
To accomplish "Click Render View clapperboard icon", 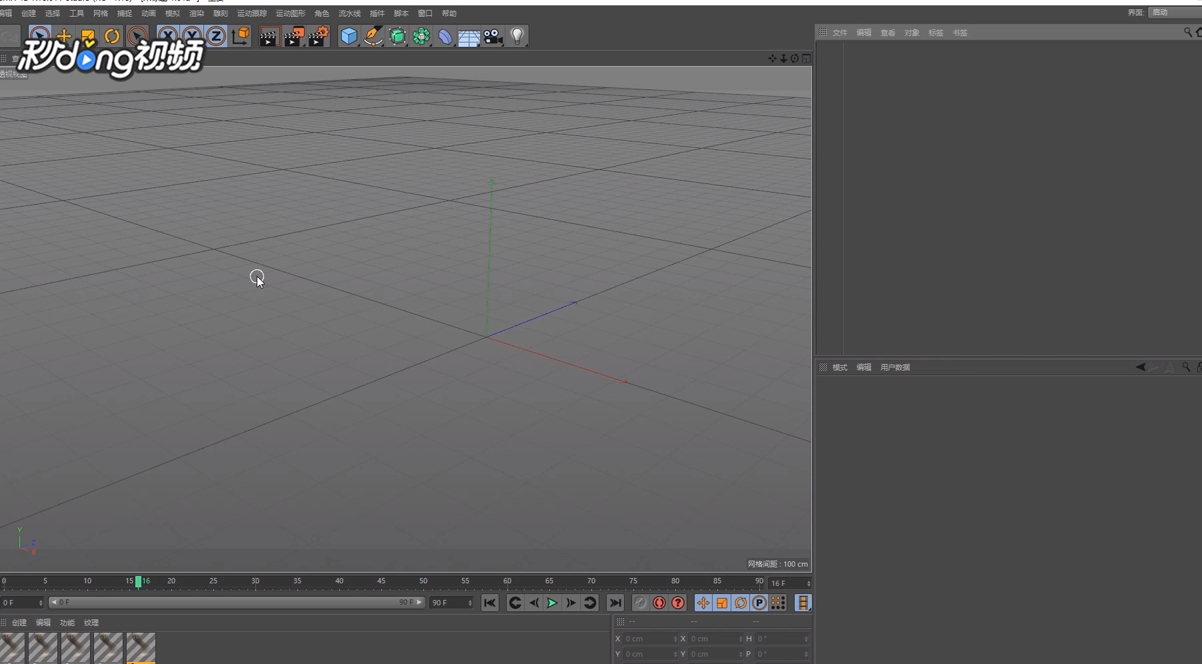I will 268,37.
